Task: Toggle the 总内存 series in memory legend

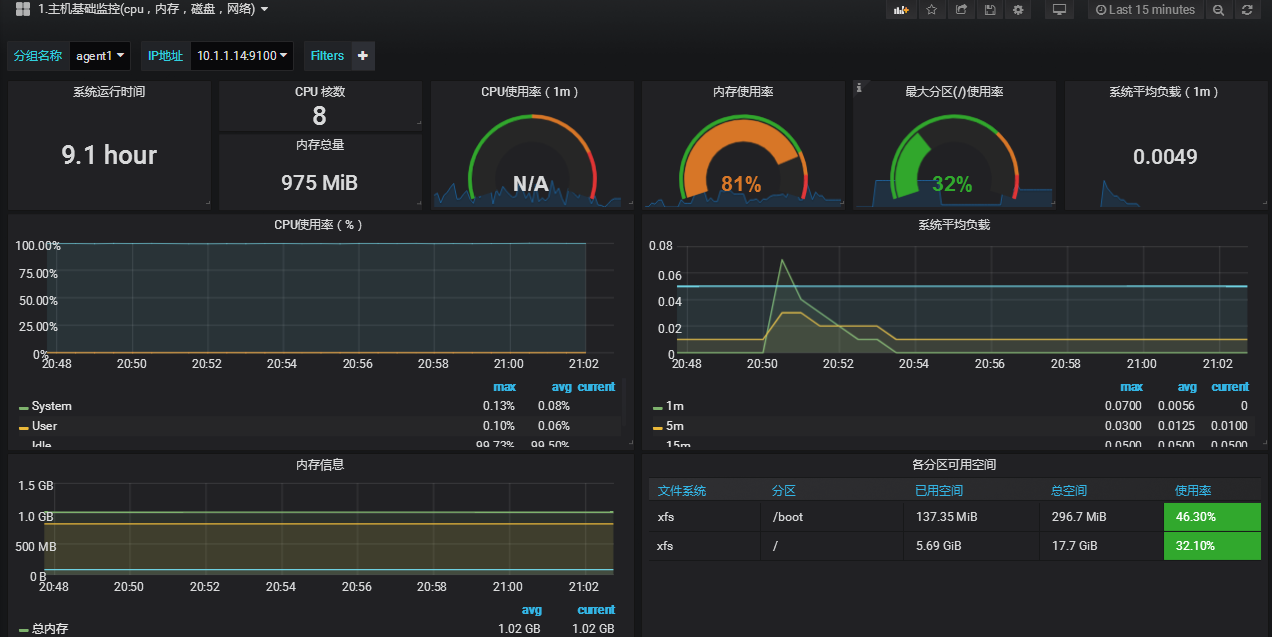Action: 50,629
